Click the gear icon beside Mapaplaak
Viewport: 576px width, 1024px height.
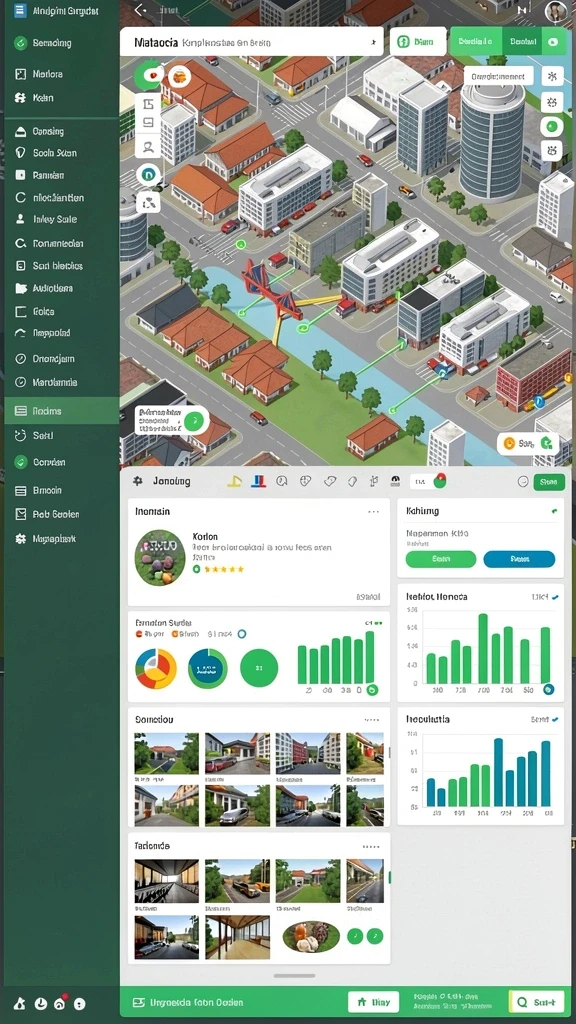(20, 539)
